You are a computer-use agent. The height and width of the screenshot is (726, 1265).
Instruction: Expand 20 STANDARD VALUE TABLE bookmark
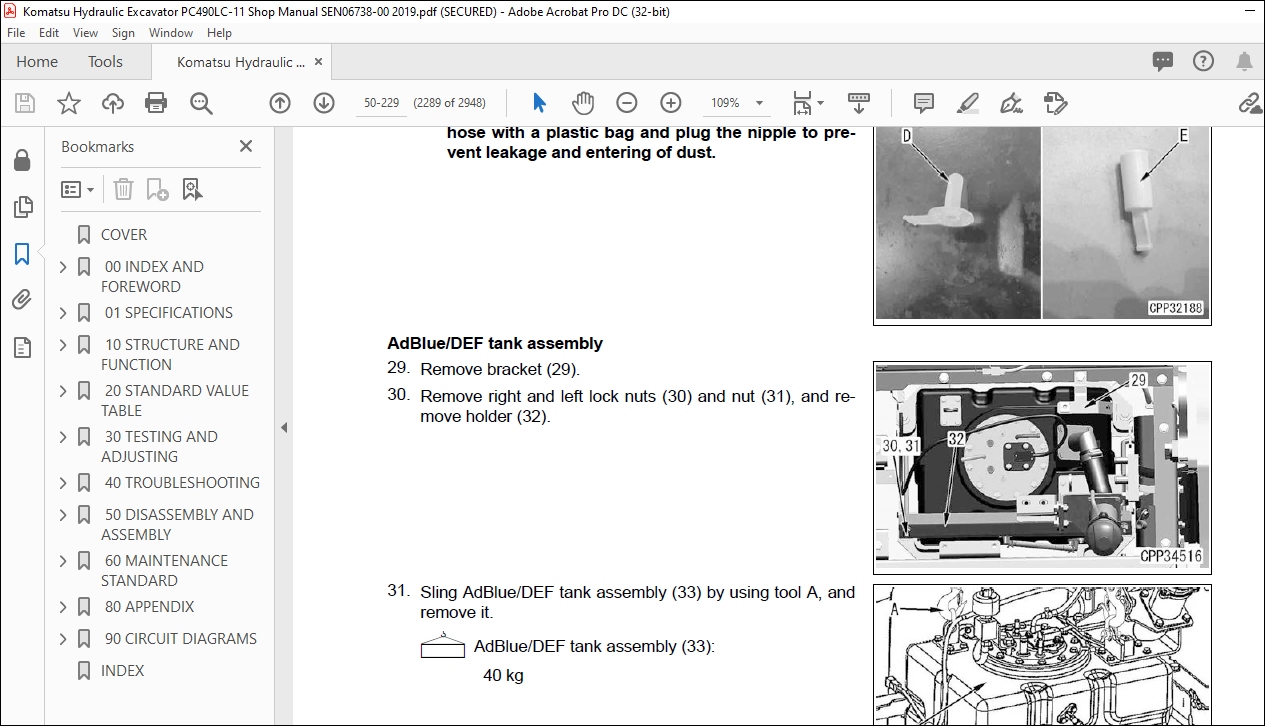click(64, 391)
